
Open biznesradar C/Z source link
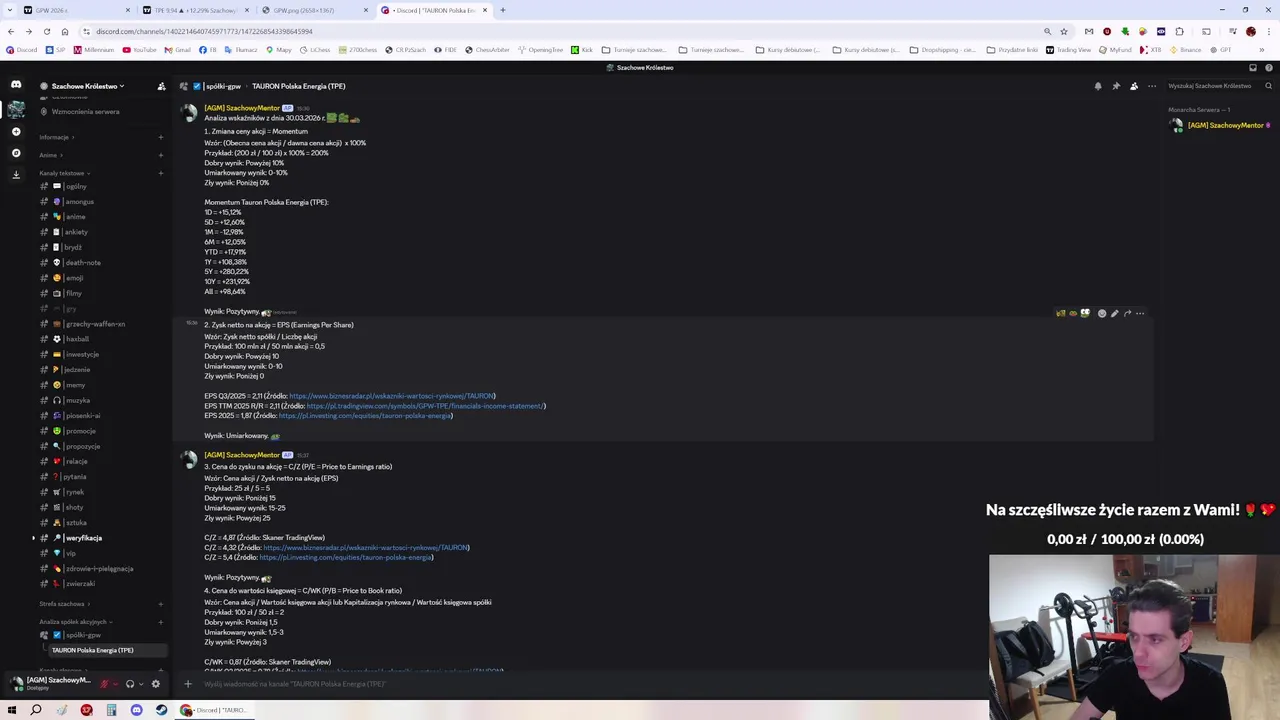pos(366,548)
